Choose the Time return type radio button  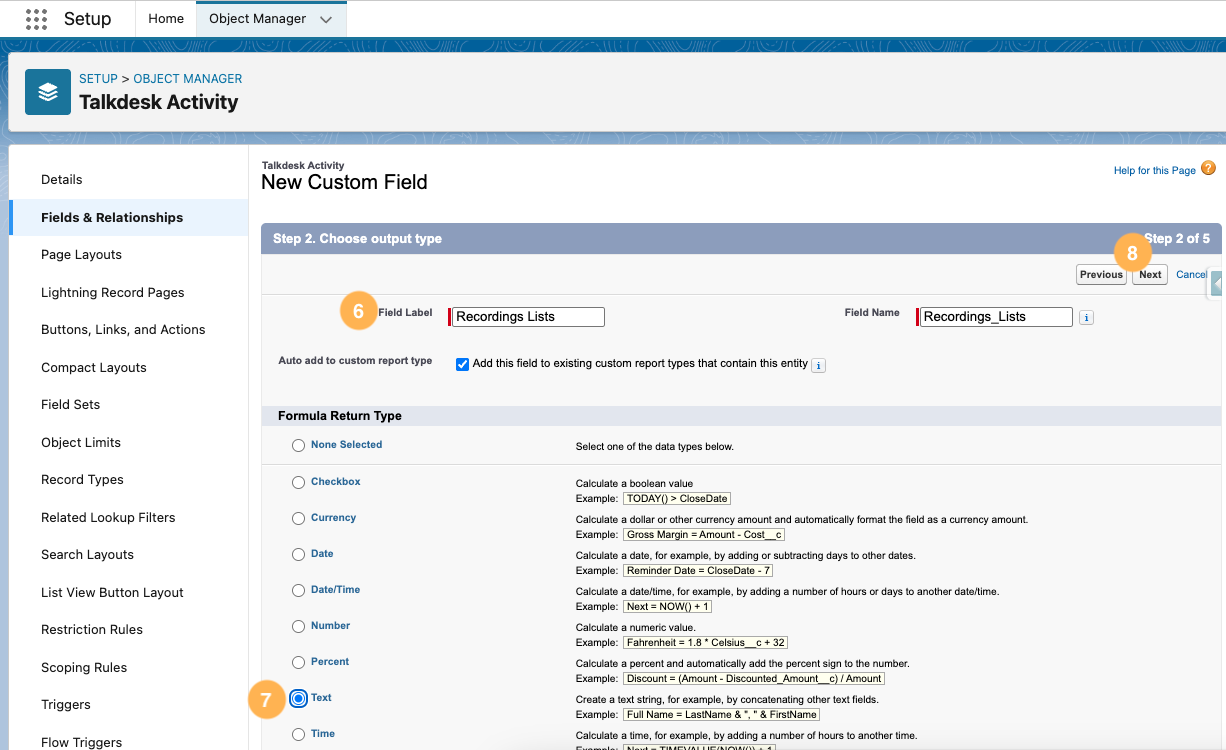click(298, 735)
